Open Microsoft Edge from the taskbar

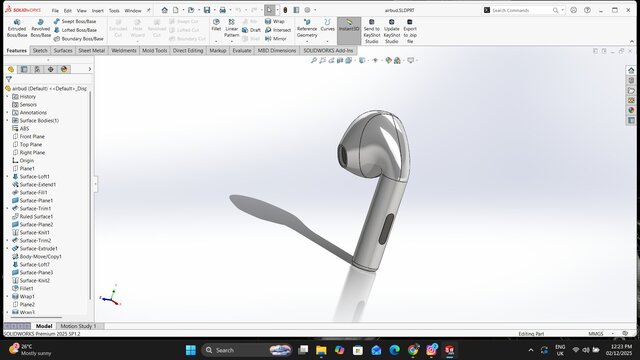tap(394, 350)
